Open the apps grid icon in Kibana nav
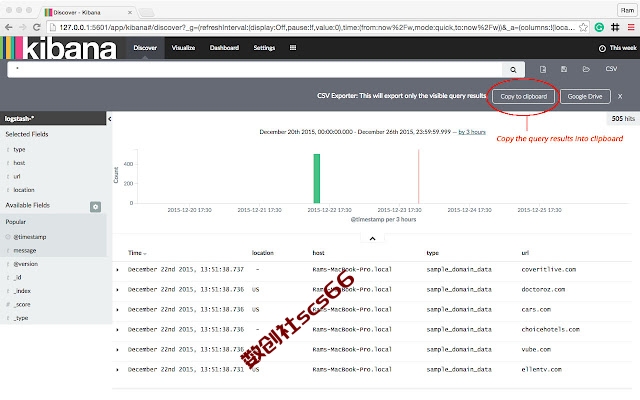The height and width of the screenshot is (400, 640). pyautogui.click(x=293, y=48)
